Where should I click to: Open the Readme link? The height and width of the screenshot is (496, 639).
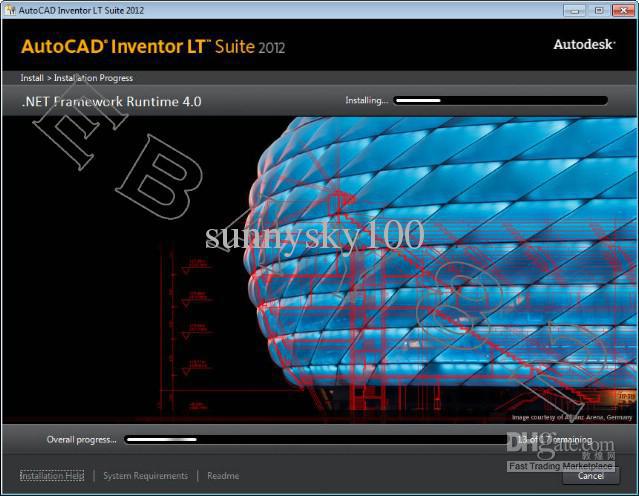(x=223, y=476)
